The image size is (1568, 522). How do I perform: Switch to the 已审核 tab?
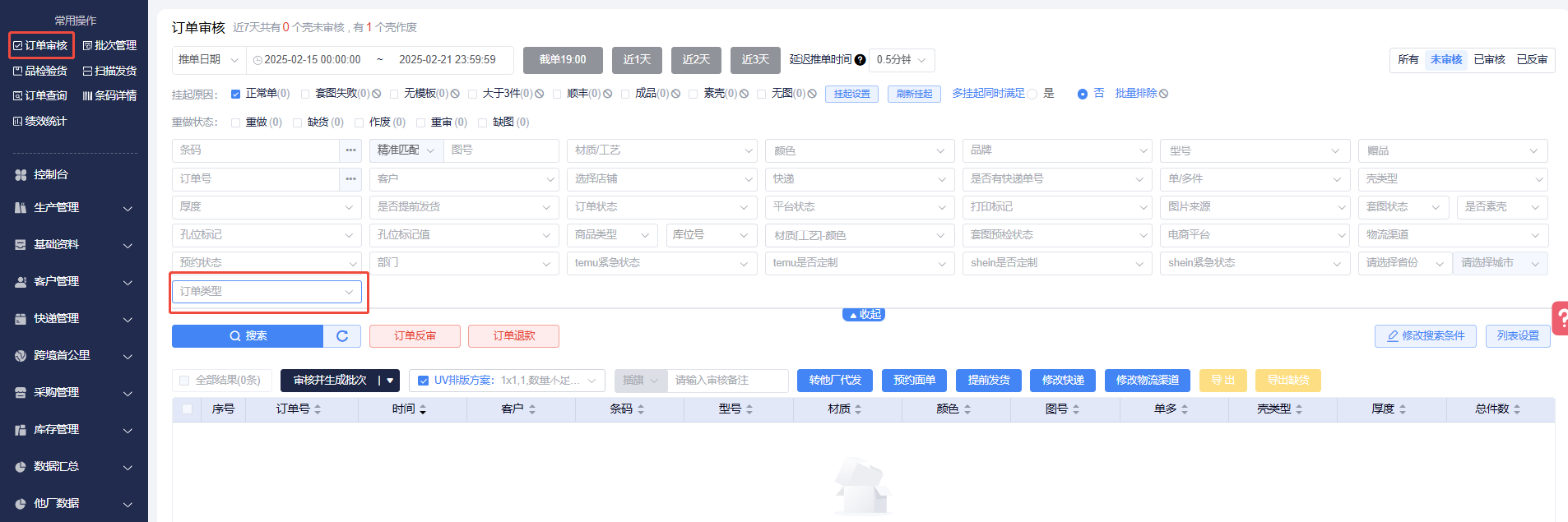tap(1489, 60)
